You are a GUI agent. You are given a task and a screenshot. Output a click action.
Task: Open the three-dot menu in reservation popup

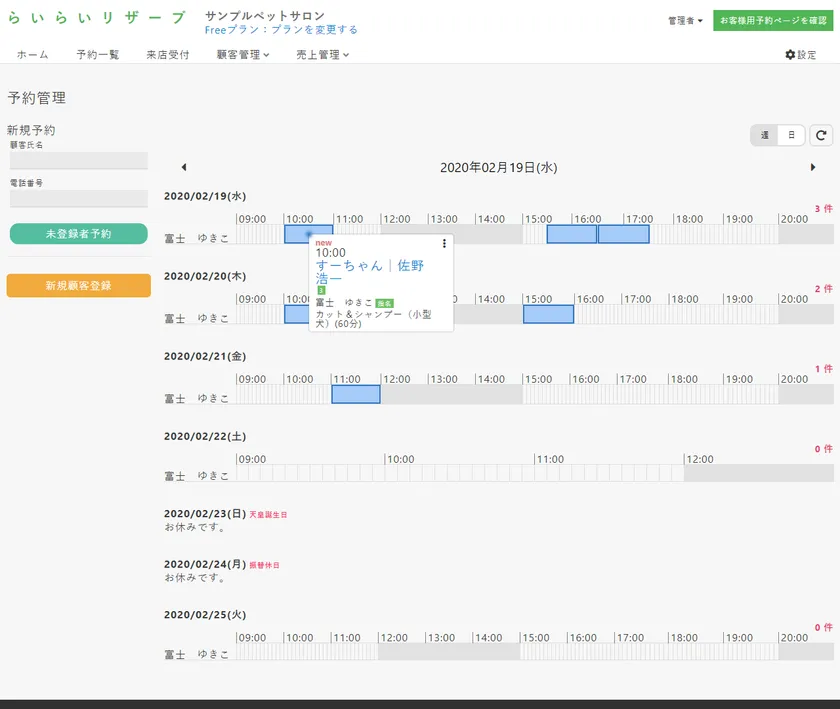click(444, 243)
